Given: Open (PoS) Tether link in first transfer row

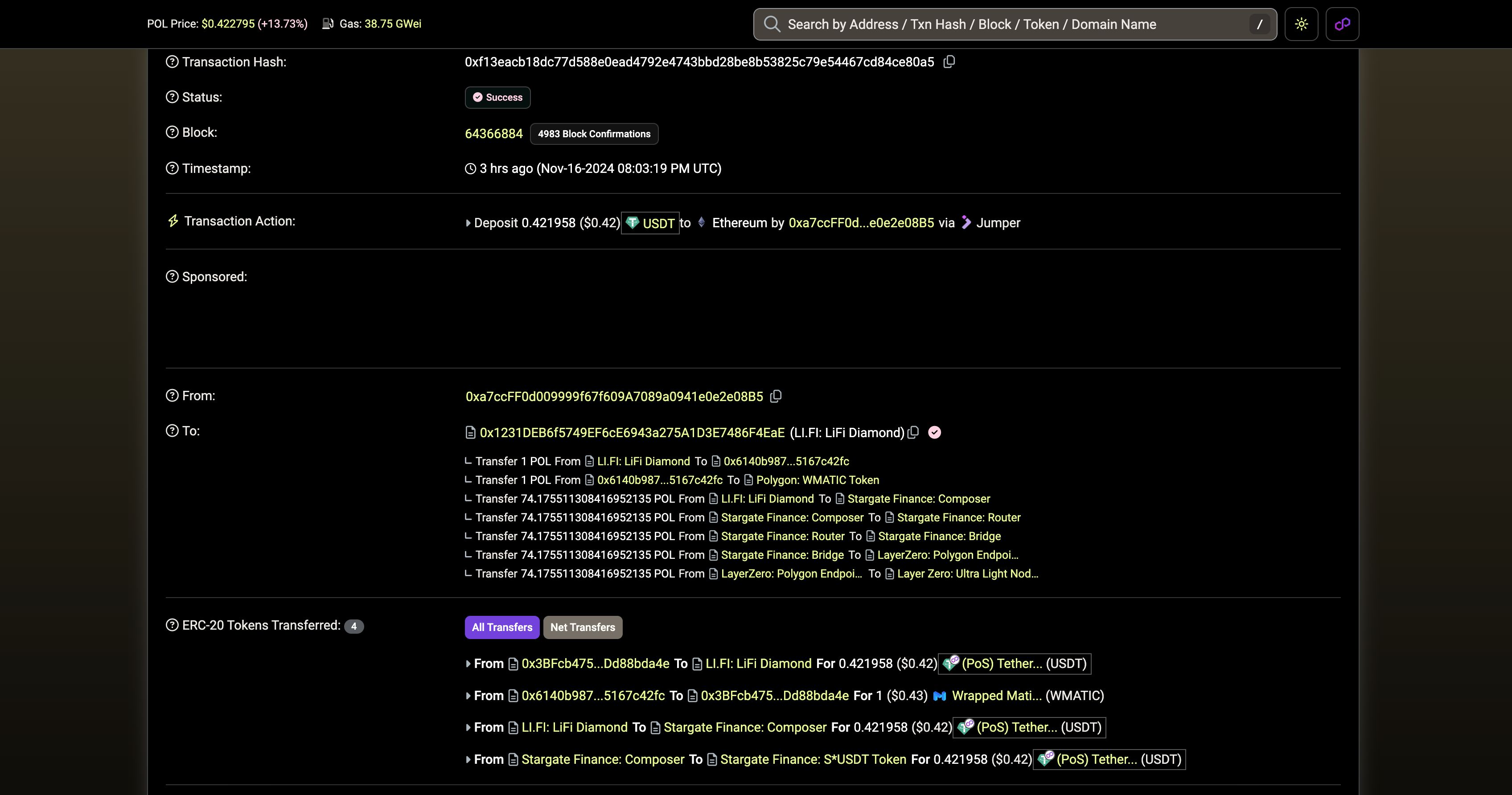Looking at the screenshot, I should [x=1002, y=664].
